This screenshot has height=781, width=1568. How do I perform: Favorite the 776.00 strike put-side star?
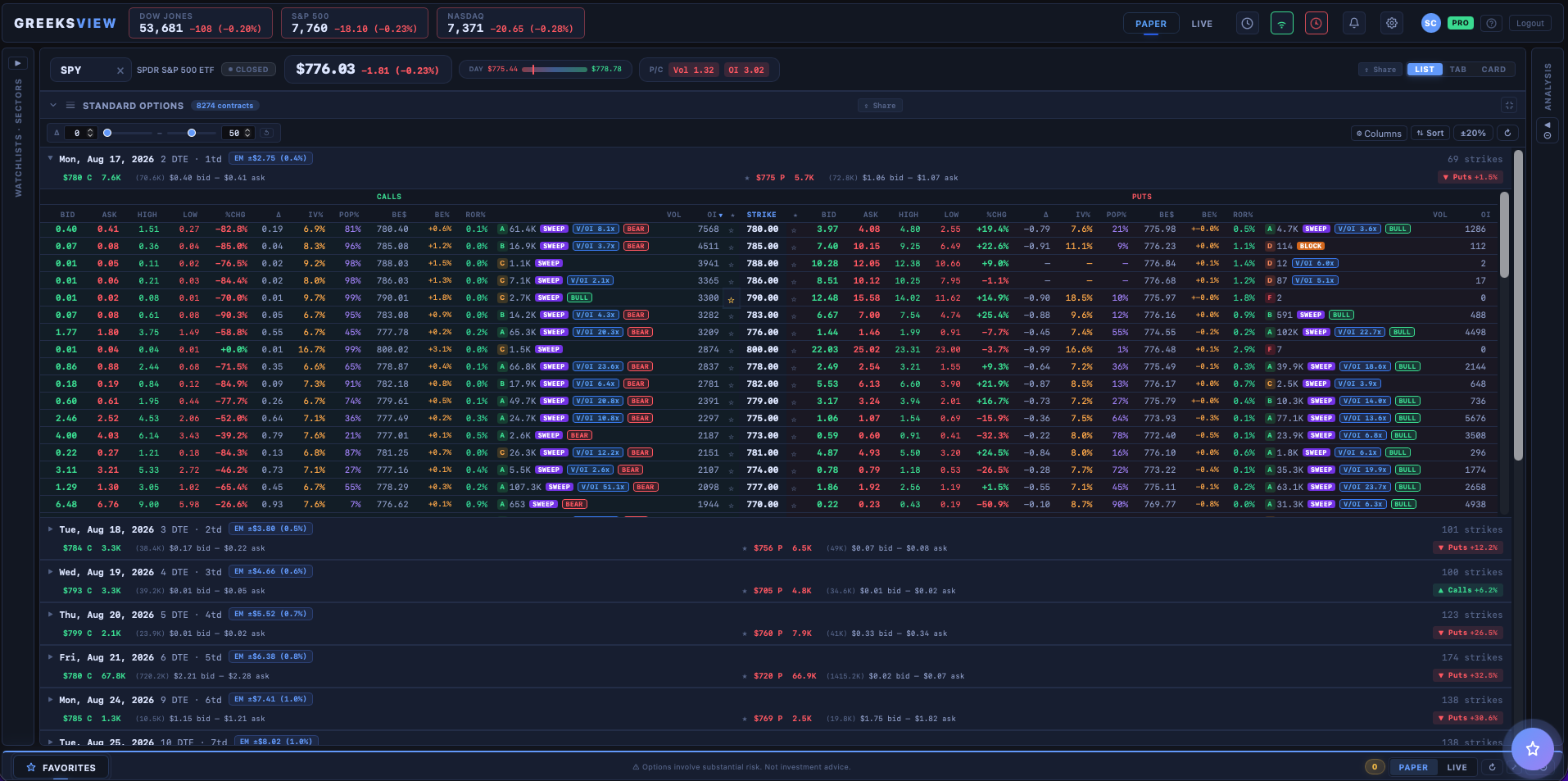point(794,333)
